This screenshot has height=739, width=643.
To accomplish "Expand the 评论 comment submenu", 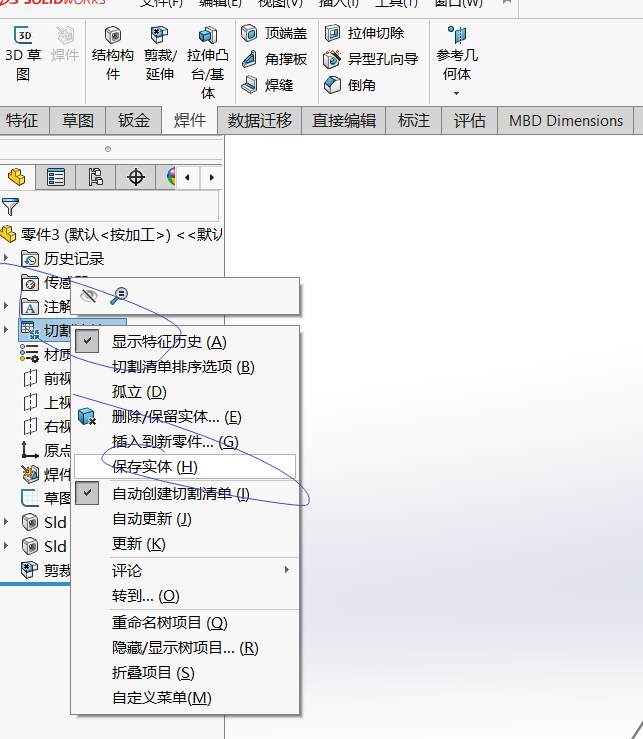I will 186,571.
